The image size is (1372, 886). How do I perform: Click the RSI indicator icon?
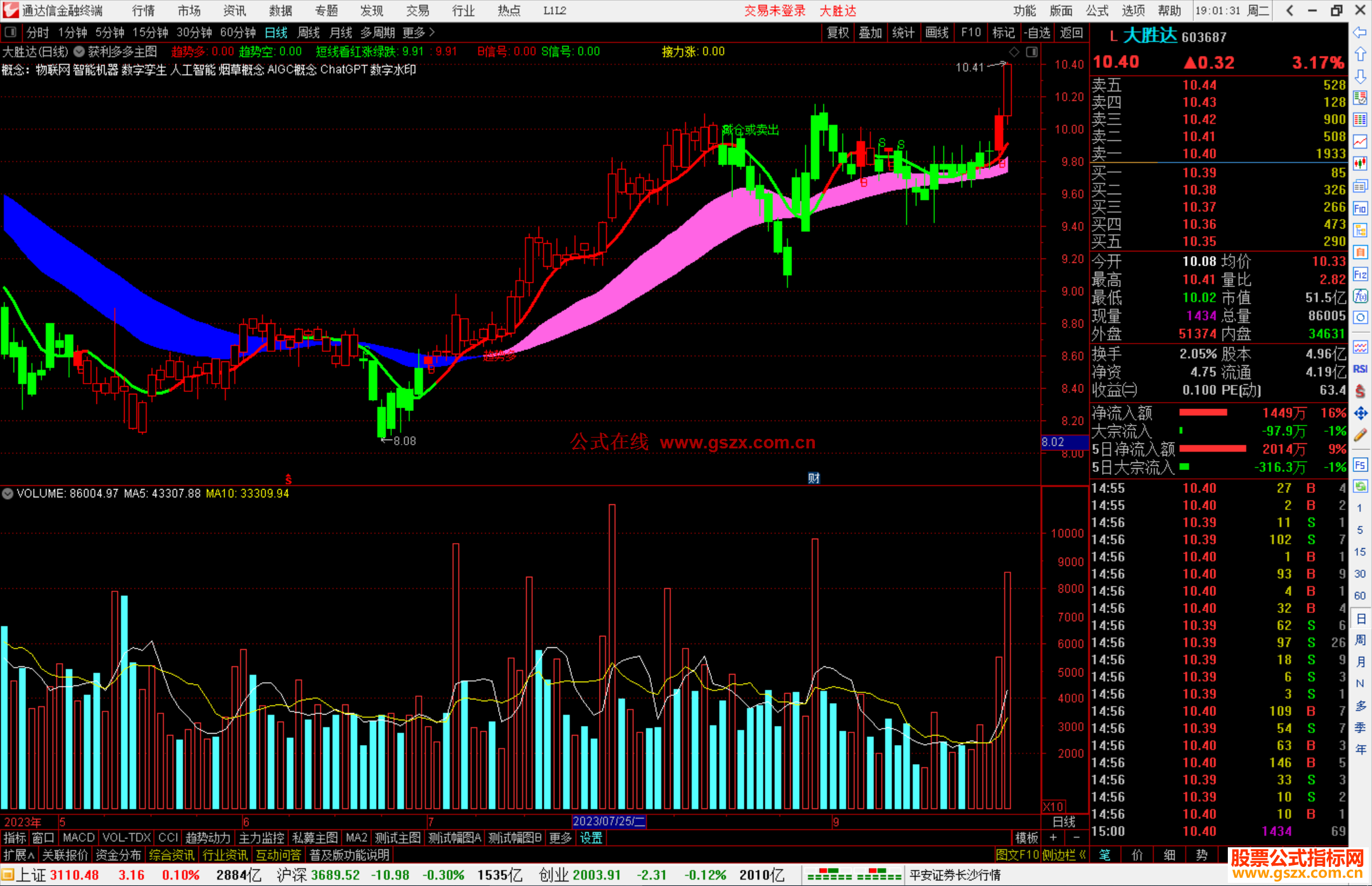click(1360, 369)
